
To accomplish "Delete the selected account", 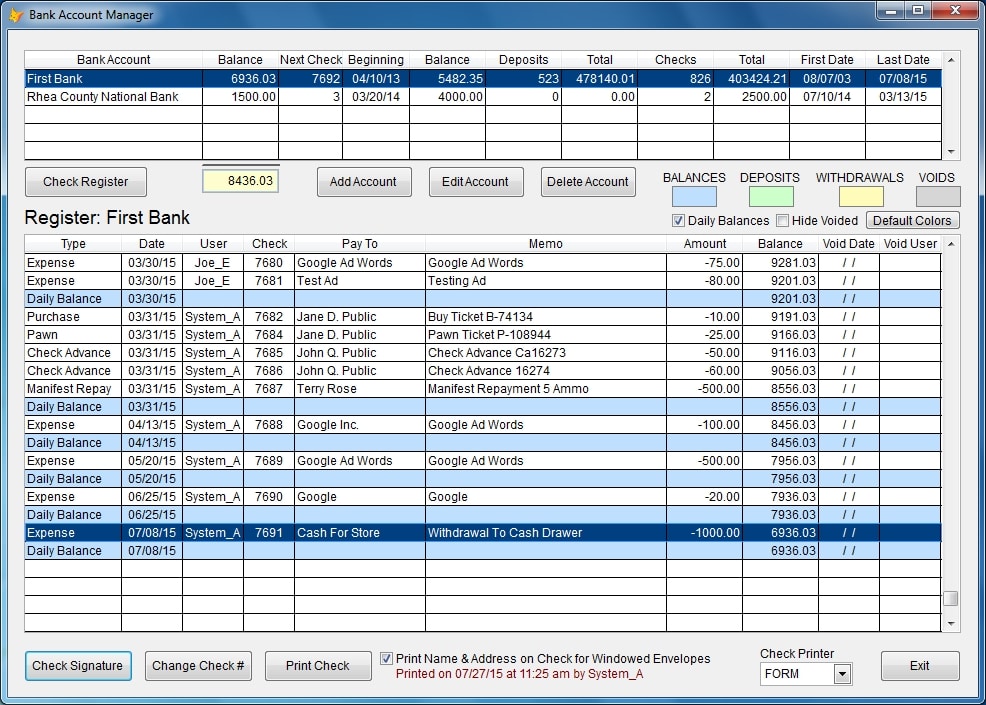I will (x=588, y=181).
